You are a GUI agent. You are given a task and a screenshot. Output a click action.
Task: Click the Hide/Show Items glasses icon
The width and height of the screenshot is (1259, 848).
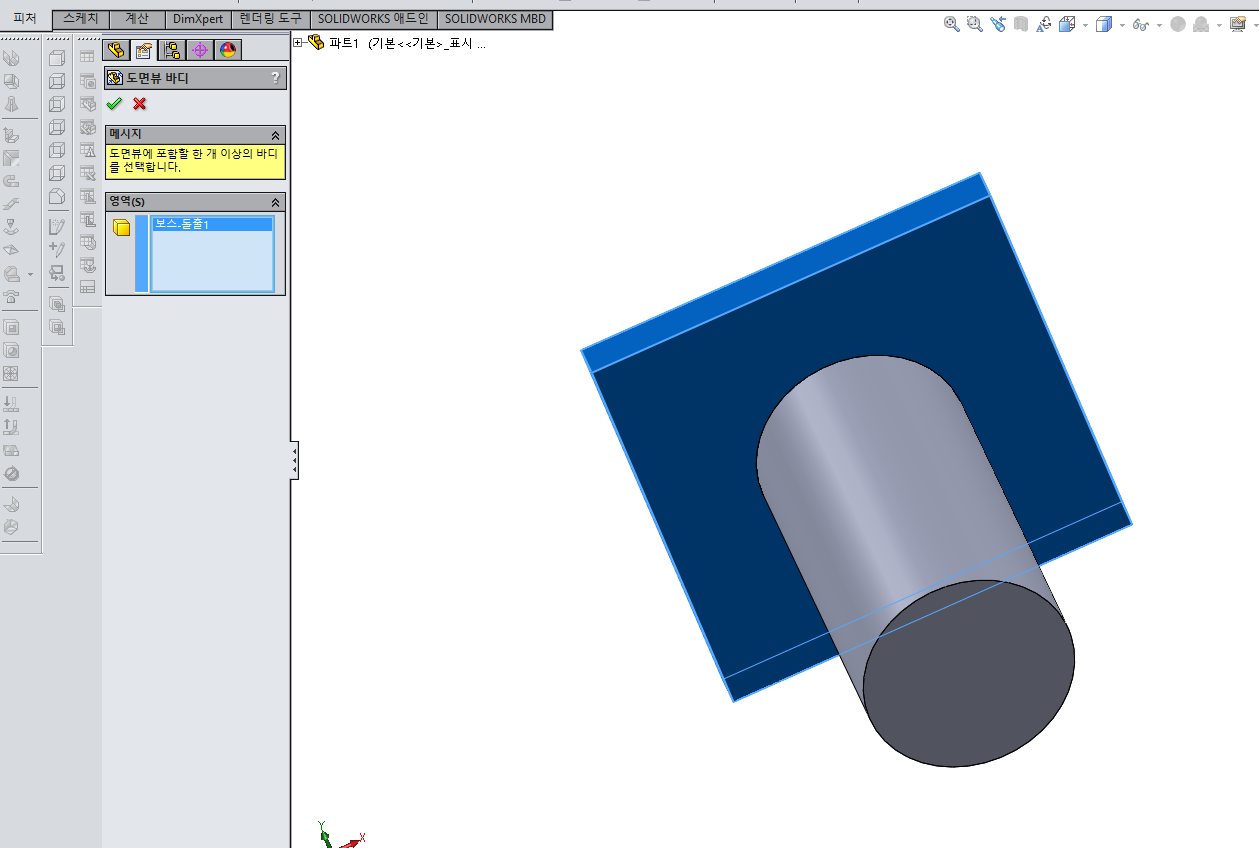[1140, 24]
